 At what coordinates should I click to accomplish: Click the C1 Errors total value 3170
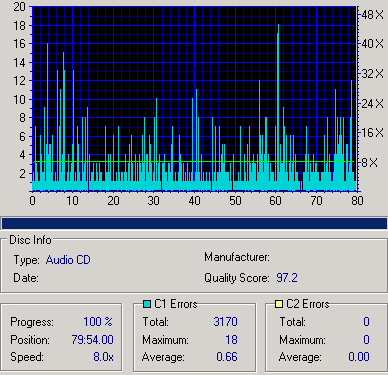tap(225, 322)
